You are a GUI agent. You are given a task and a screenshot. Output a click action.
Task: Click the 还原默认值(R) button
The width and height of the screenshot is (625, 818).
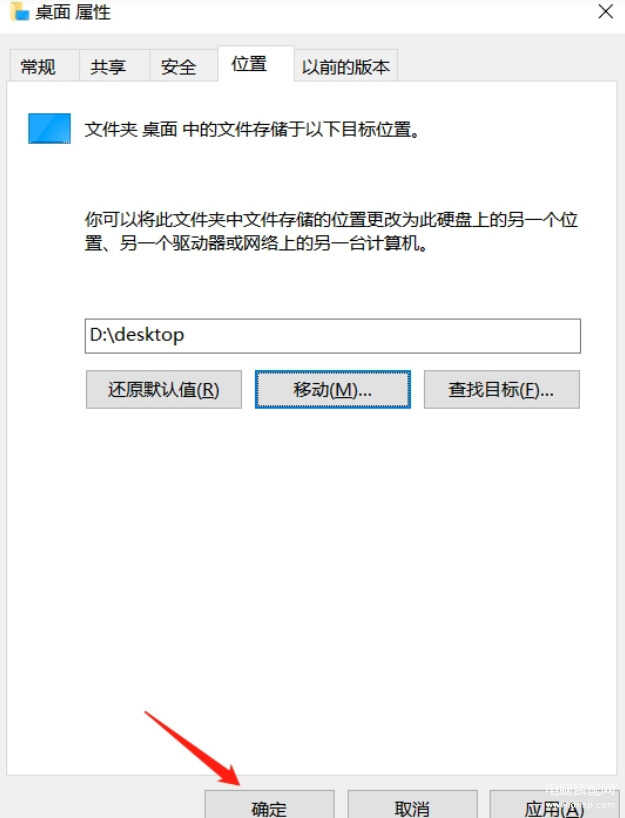coord(164,389)
